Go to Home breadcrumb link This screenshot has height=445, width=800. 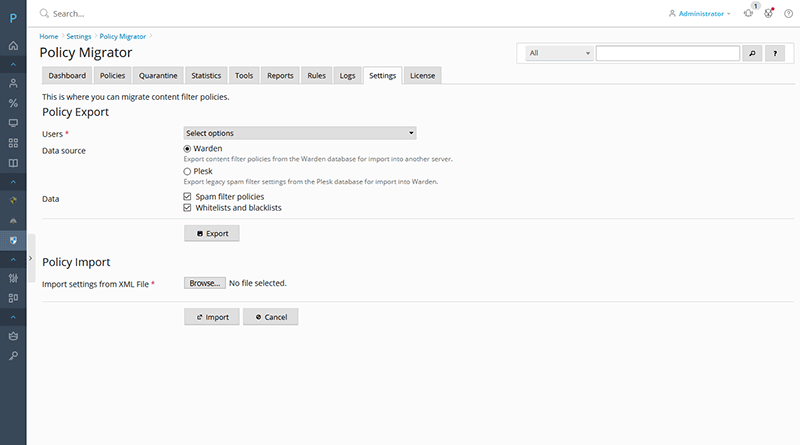(x=49, y=37)
